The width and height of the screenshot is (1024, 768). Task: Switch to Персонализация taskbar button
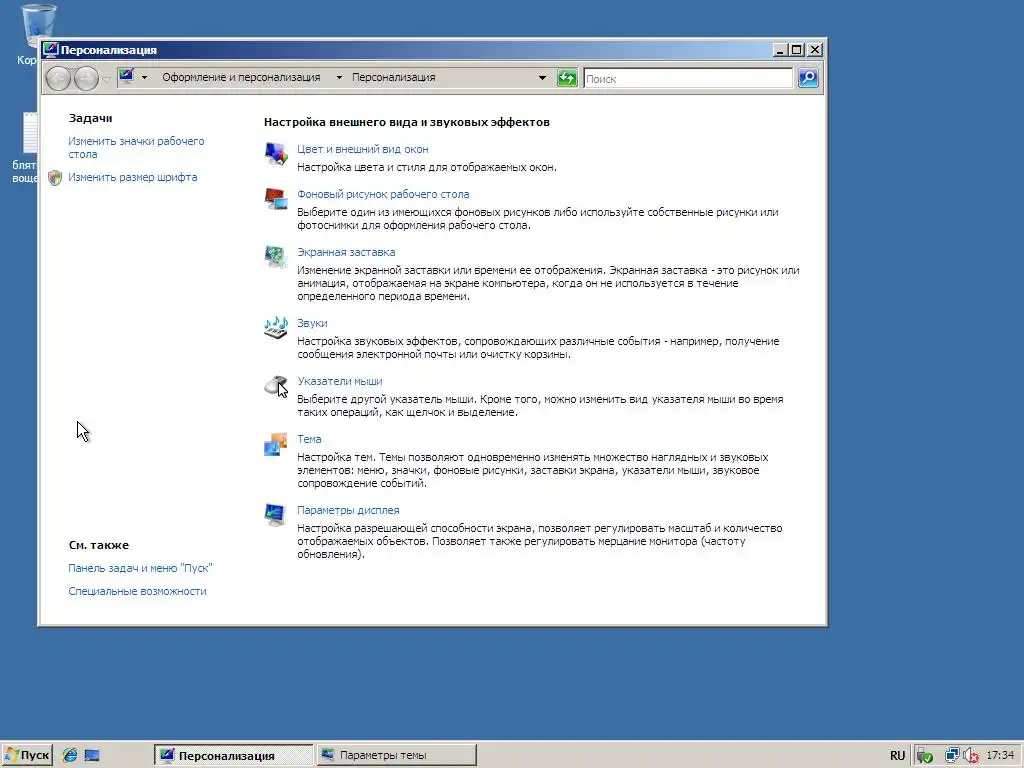[x=234, y=756]
